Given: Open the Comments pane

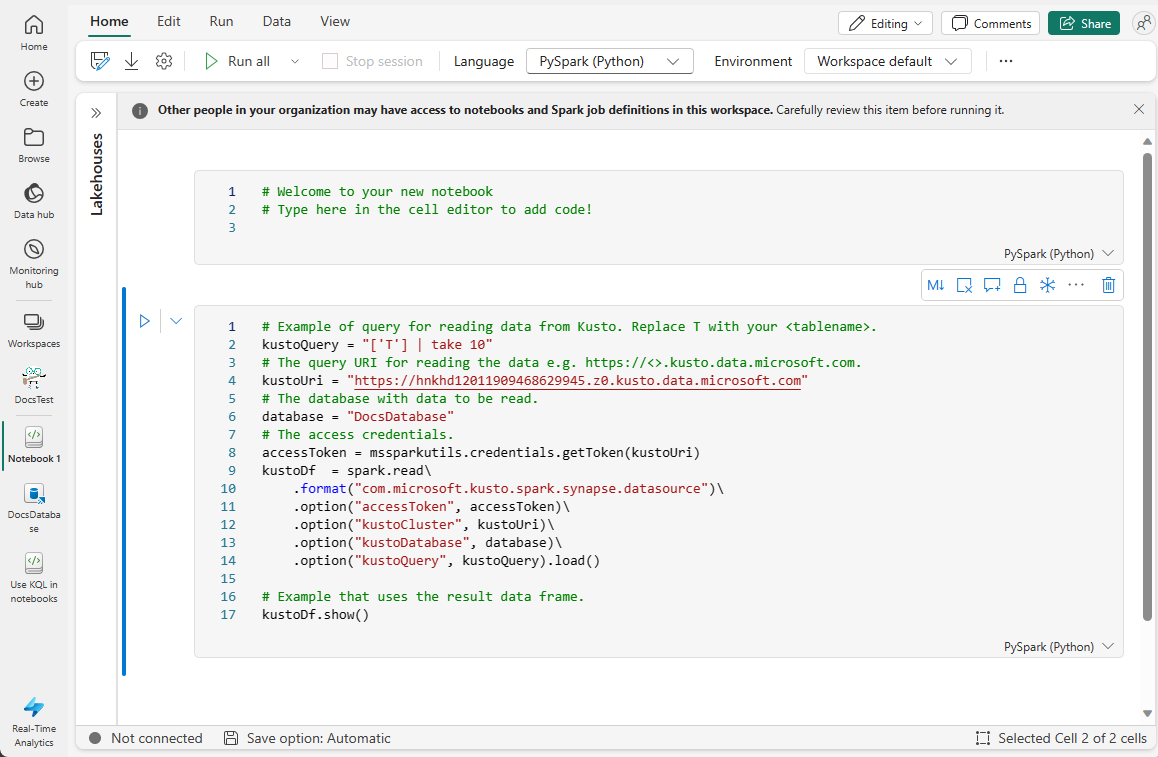Looking at the screenshot, I should coord(990,24).
